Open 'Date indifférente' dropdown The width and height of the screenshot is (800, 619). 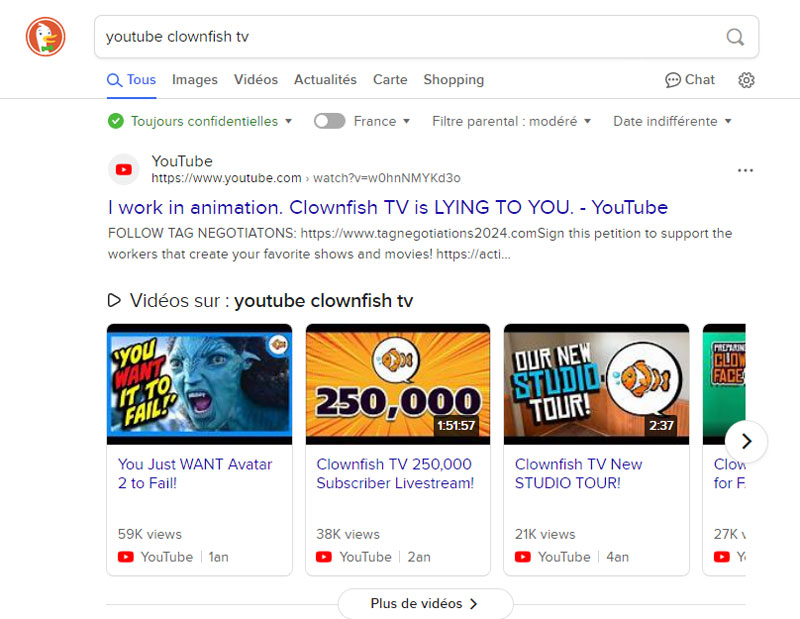coord(672,121)
